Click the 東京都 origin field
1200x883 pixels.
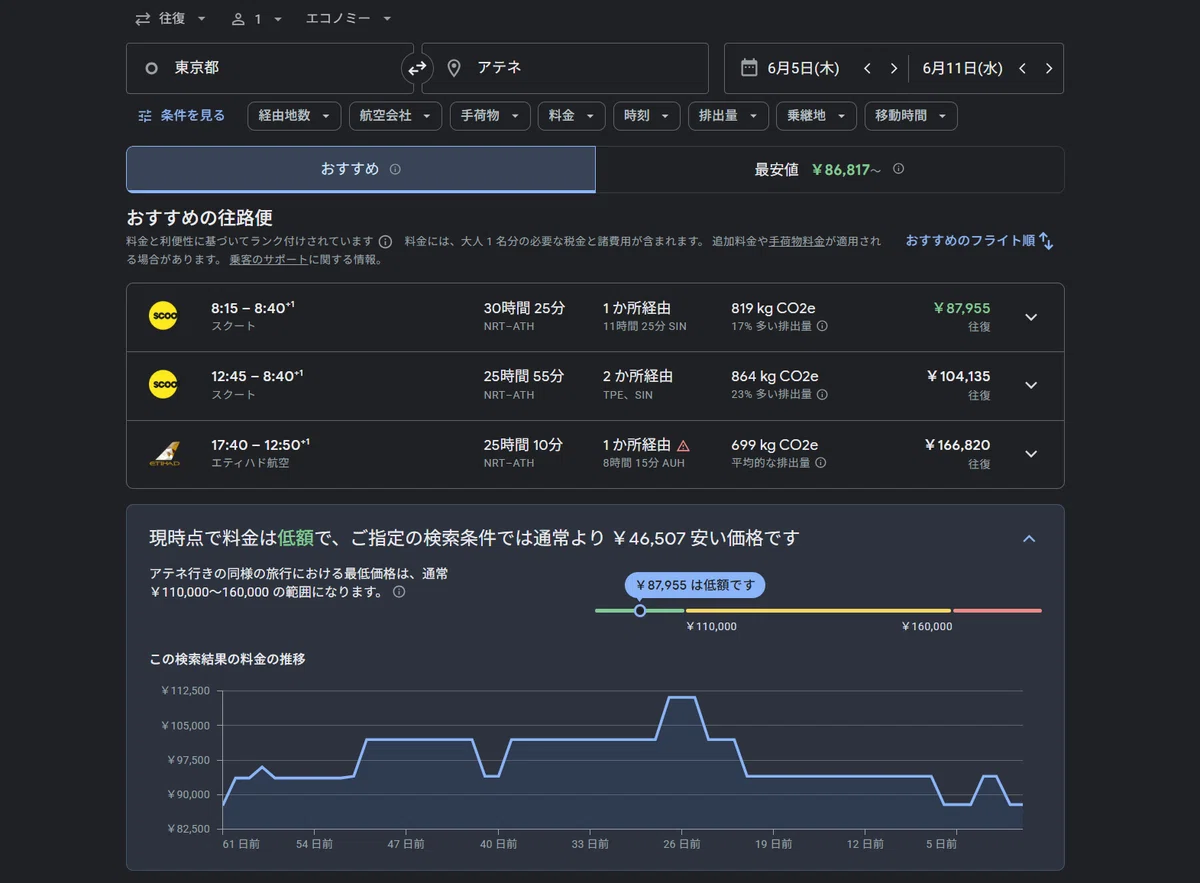[270, 68]
